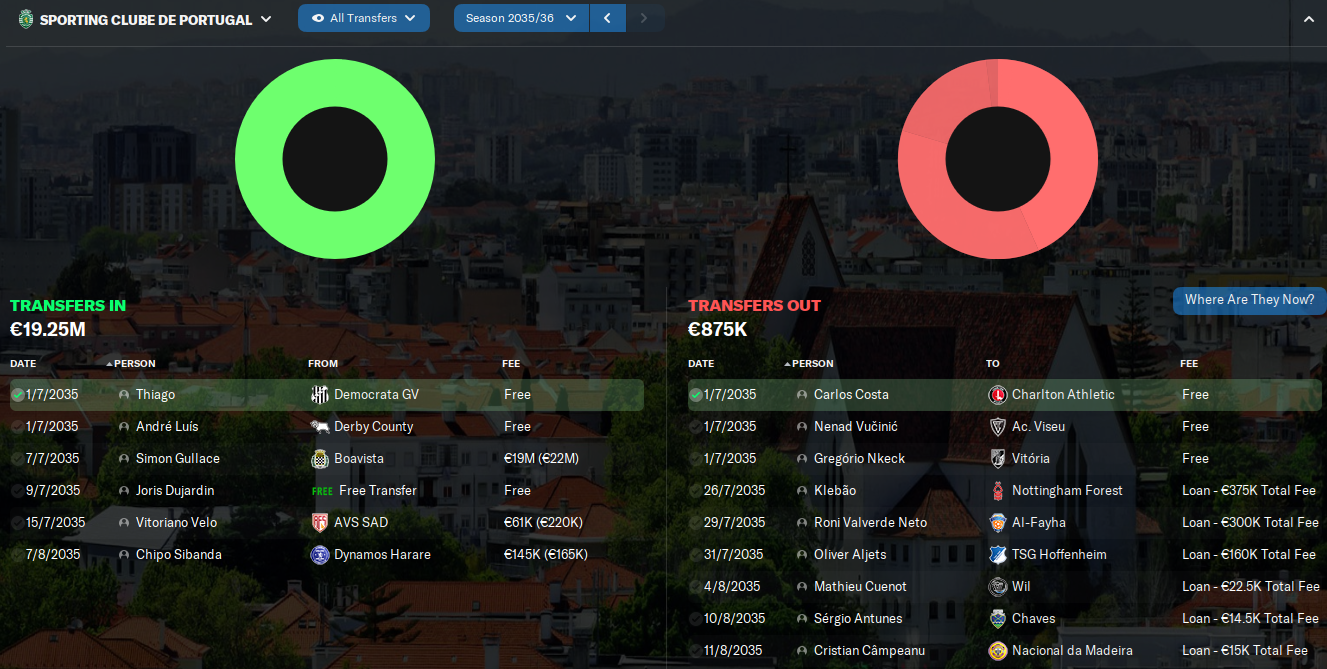Sort Transfers In by the From header

click(x=323, y=364)
